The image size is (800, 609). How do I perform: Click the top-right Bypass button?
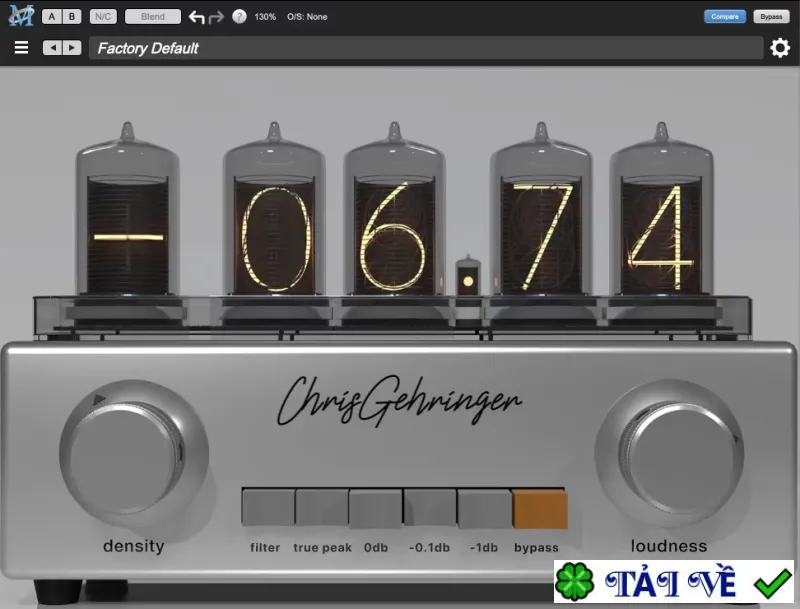click(x=771, y=17)
